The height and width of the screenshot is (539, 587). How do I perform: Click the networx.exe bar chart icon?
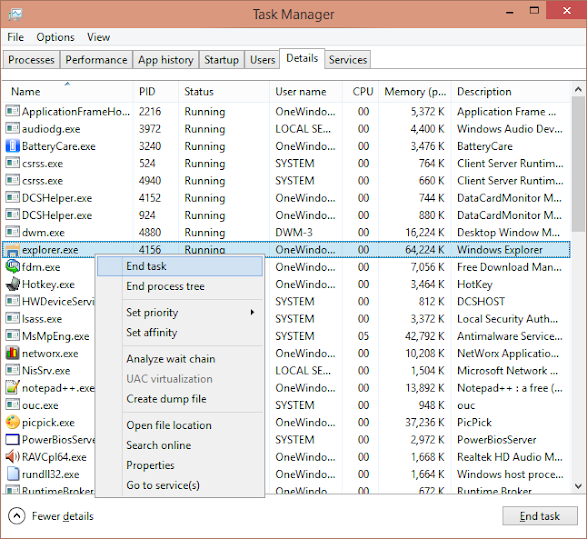point(12,353)
